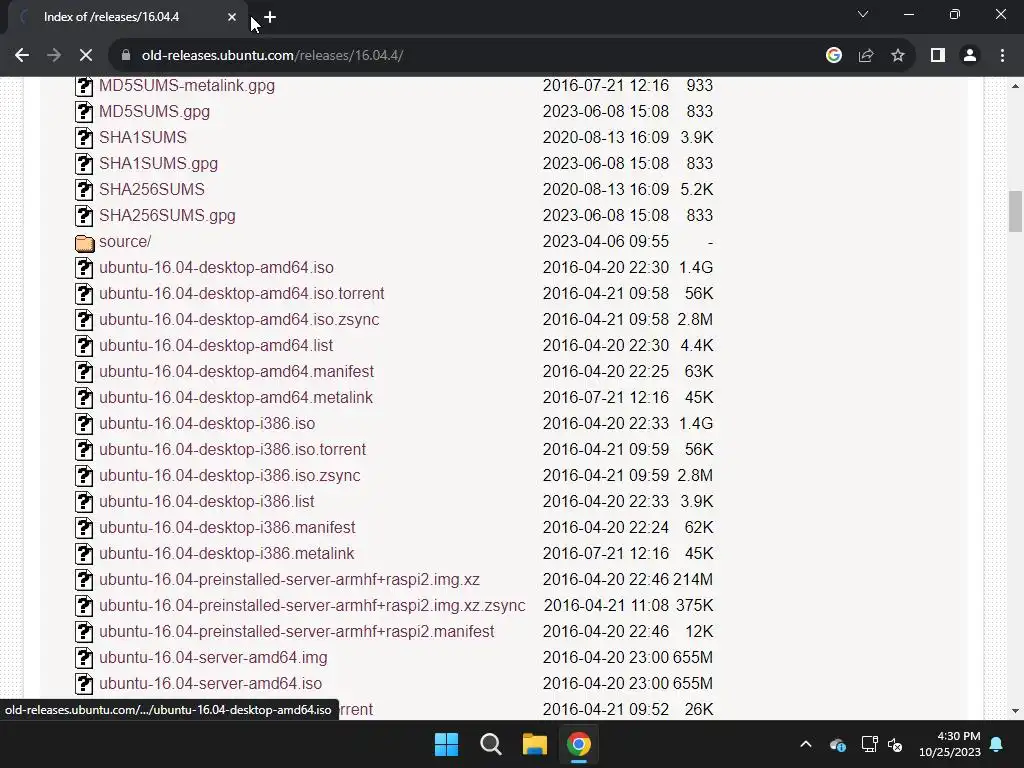This screenshot has height=768, width=1024.
Task: Show hidden system tray icons
Action: (806, 744)
